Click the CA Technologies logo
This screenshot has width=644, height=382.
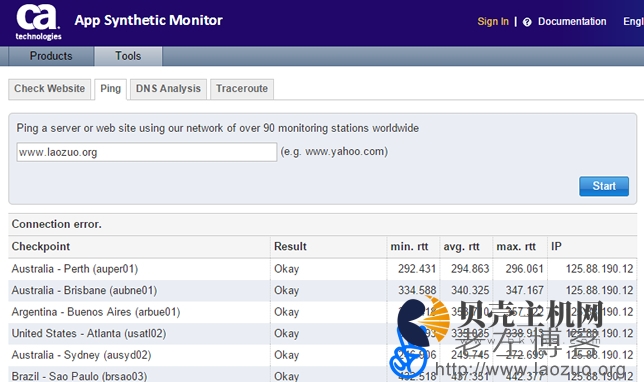coord(39,22)
